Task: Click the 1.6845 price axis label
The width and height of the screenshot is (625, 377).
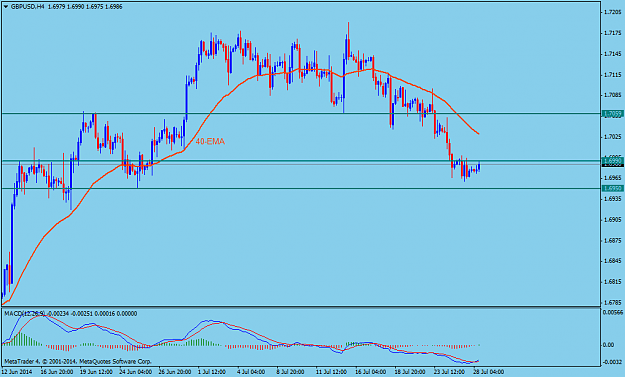Action: point(613,261)
